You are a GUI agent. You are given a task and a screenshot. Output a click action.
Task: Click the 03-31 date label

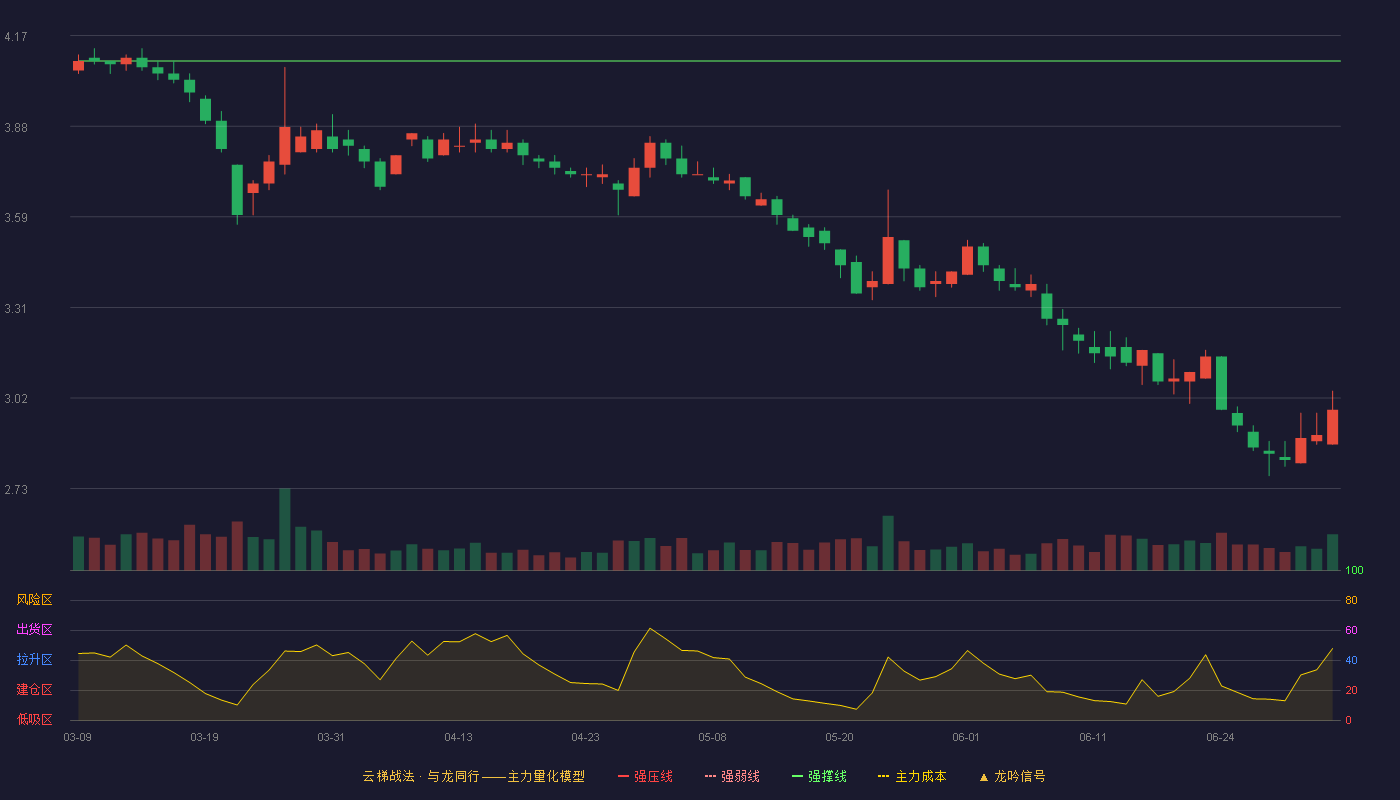(x=331, y=737)
